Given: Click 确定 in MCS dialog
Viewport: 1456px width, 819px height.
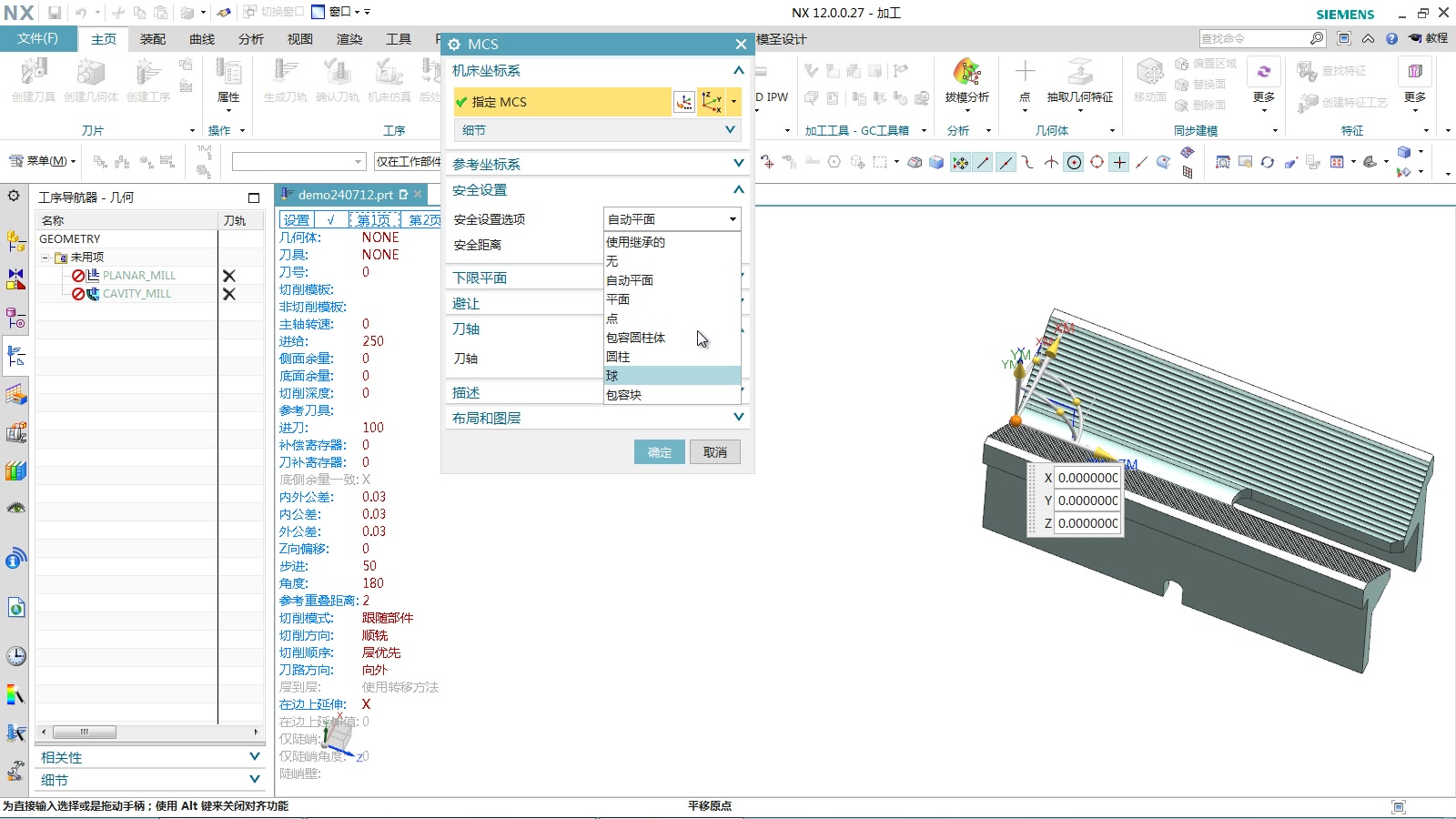Looking at the screenshot, I should [x=660, y=452].
